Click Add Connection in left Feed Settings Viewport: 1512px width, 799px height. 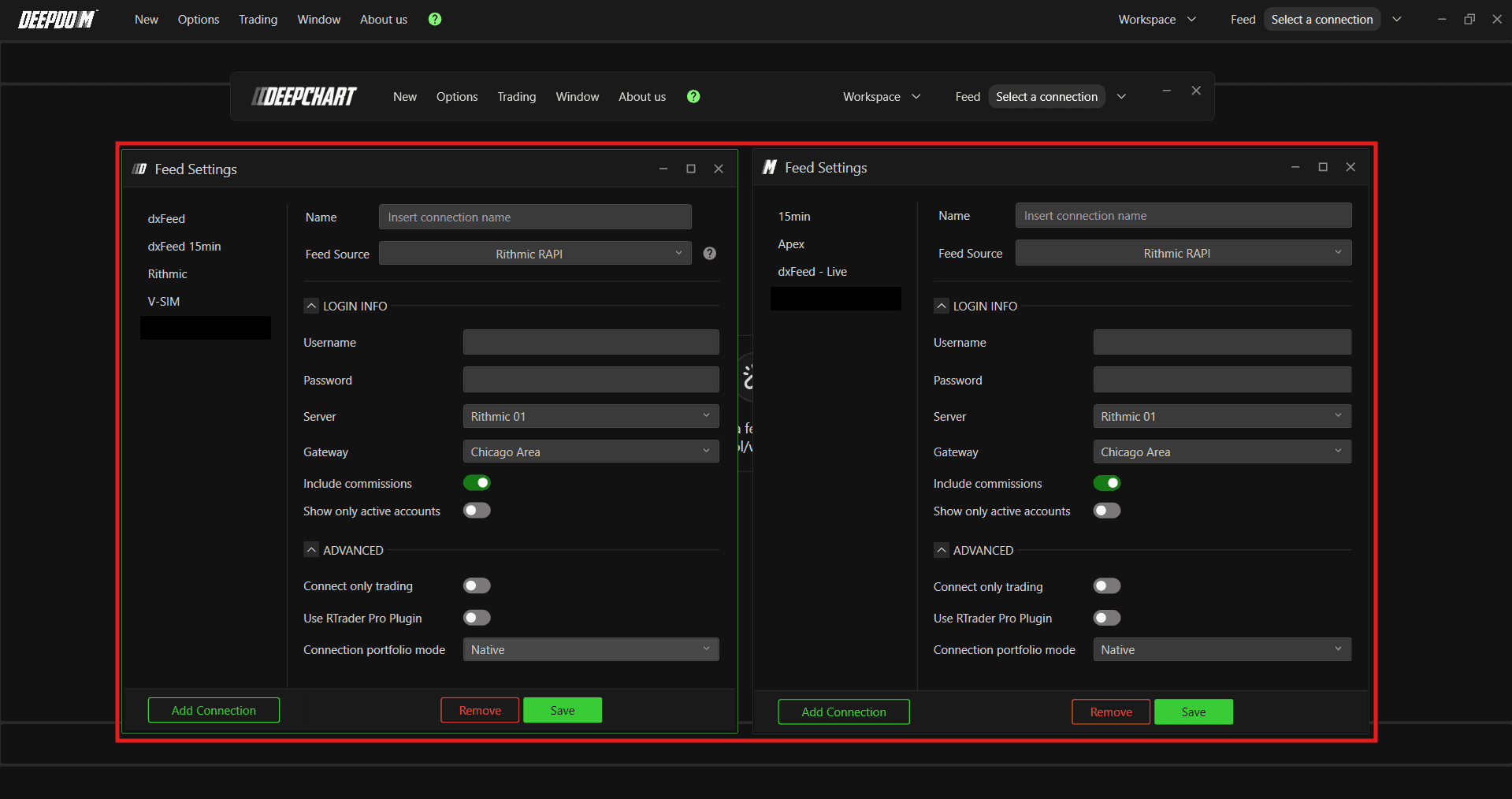coord(214,710)
